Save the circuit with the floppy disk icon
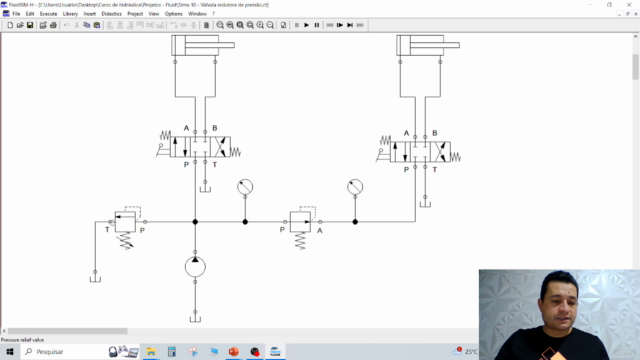Image resolution: width=640 pixels, height=360 pixels. pyautogui.click(x=30, y=25)
